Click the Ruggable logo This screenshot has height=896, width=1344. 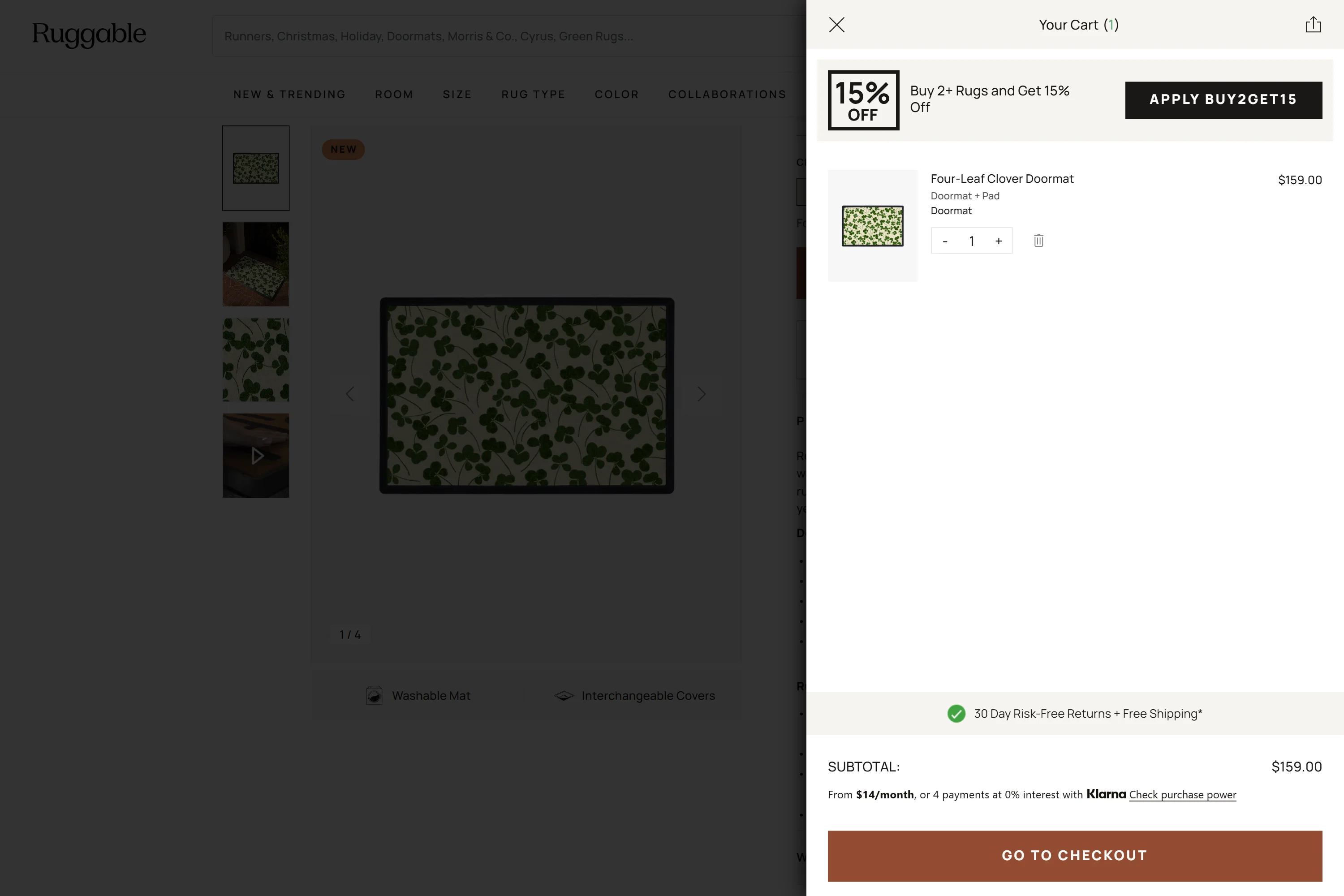(x=89, y=34)
